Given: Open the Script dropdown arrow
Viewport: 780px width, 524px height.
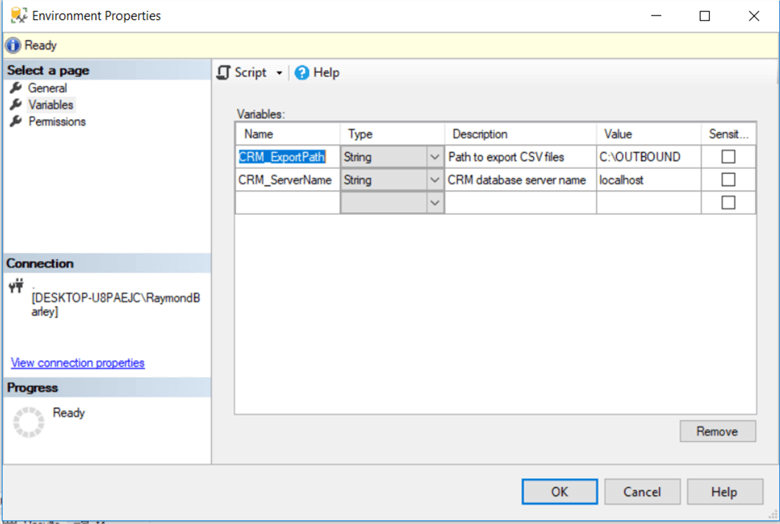Looking at the screenshot, I should (x=280, y=73).
